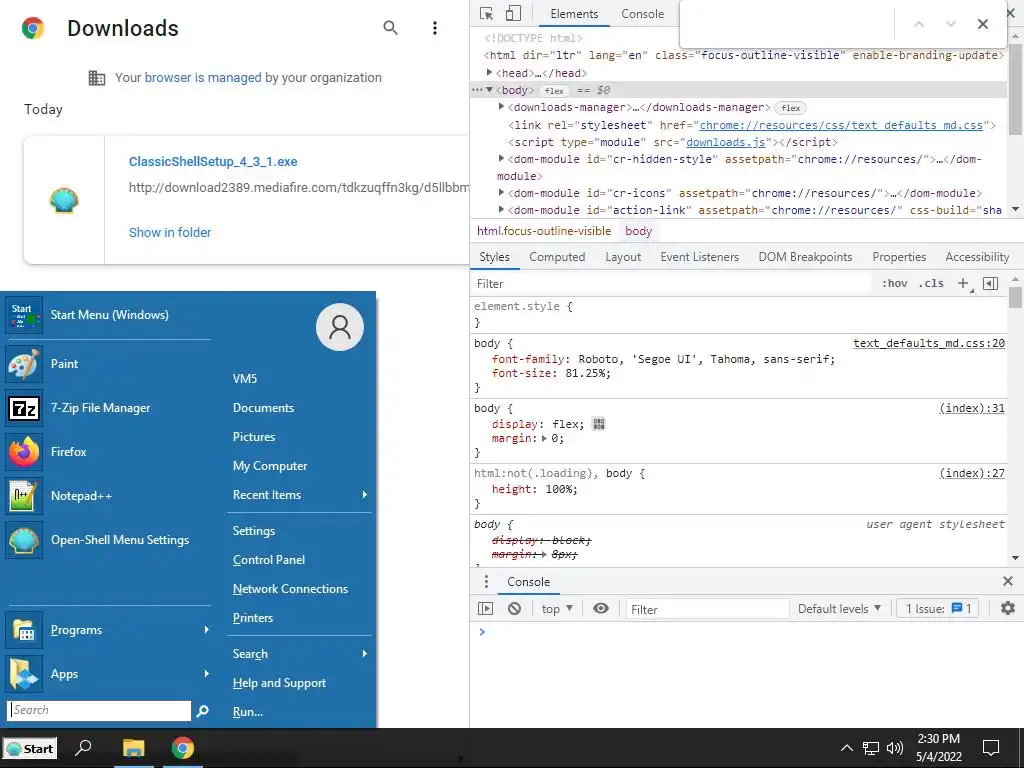
Task: Open Control Panel from the Start menu
Action: click(x=269, y=560)
